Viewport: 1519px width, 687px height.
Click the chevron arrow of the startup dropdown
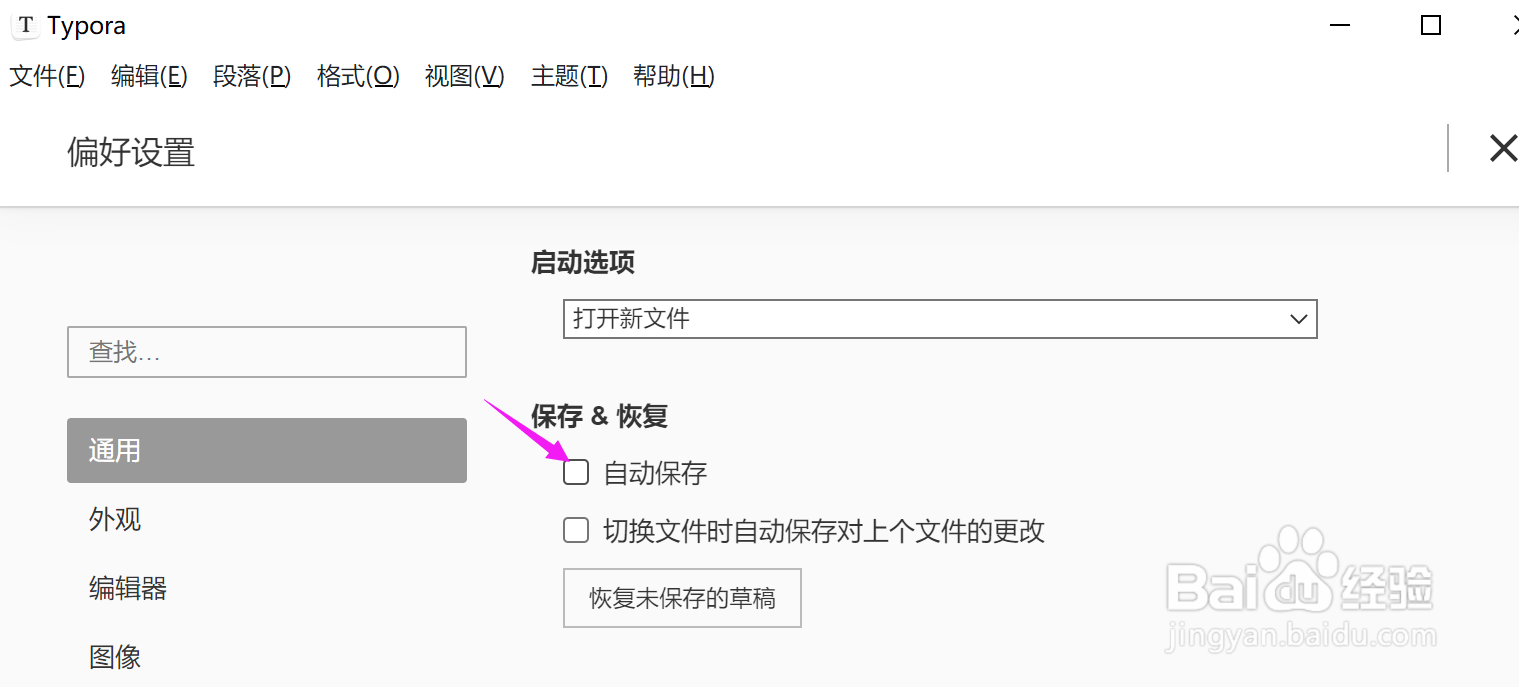click(1299, 320)
